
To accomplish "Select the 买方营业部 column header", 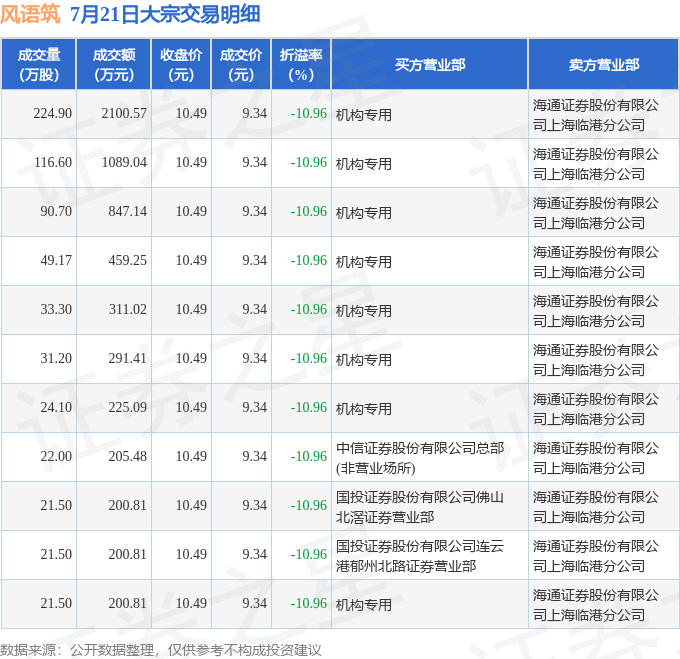I will coord(430,65).
